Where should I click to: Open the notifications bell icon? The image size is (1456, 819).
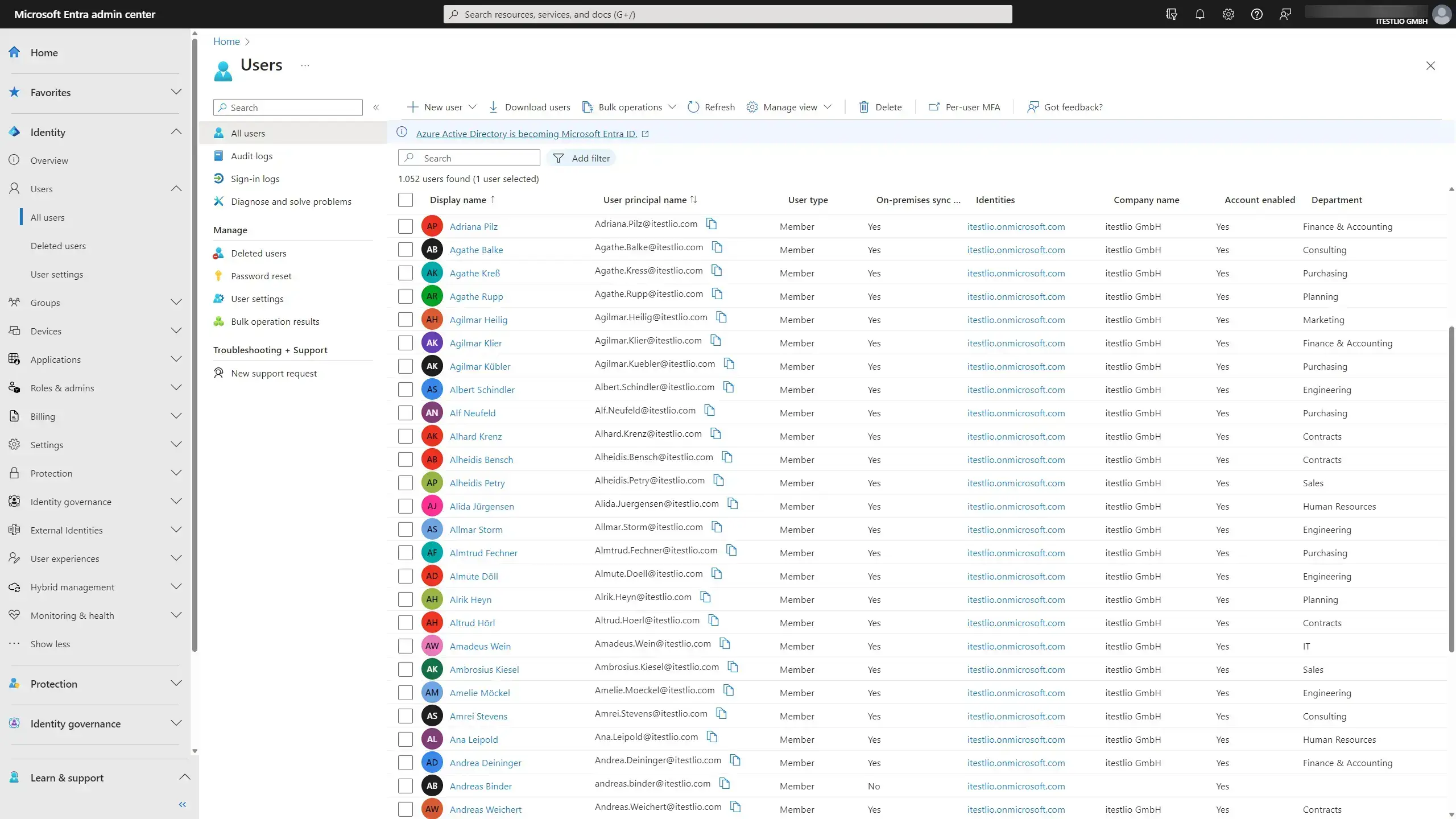click(x=1199, y=14)
